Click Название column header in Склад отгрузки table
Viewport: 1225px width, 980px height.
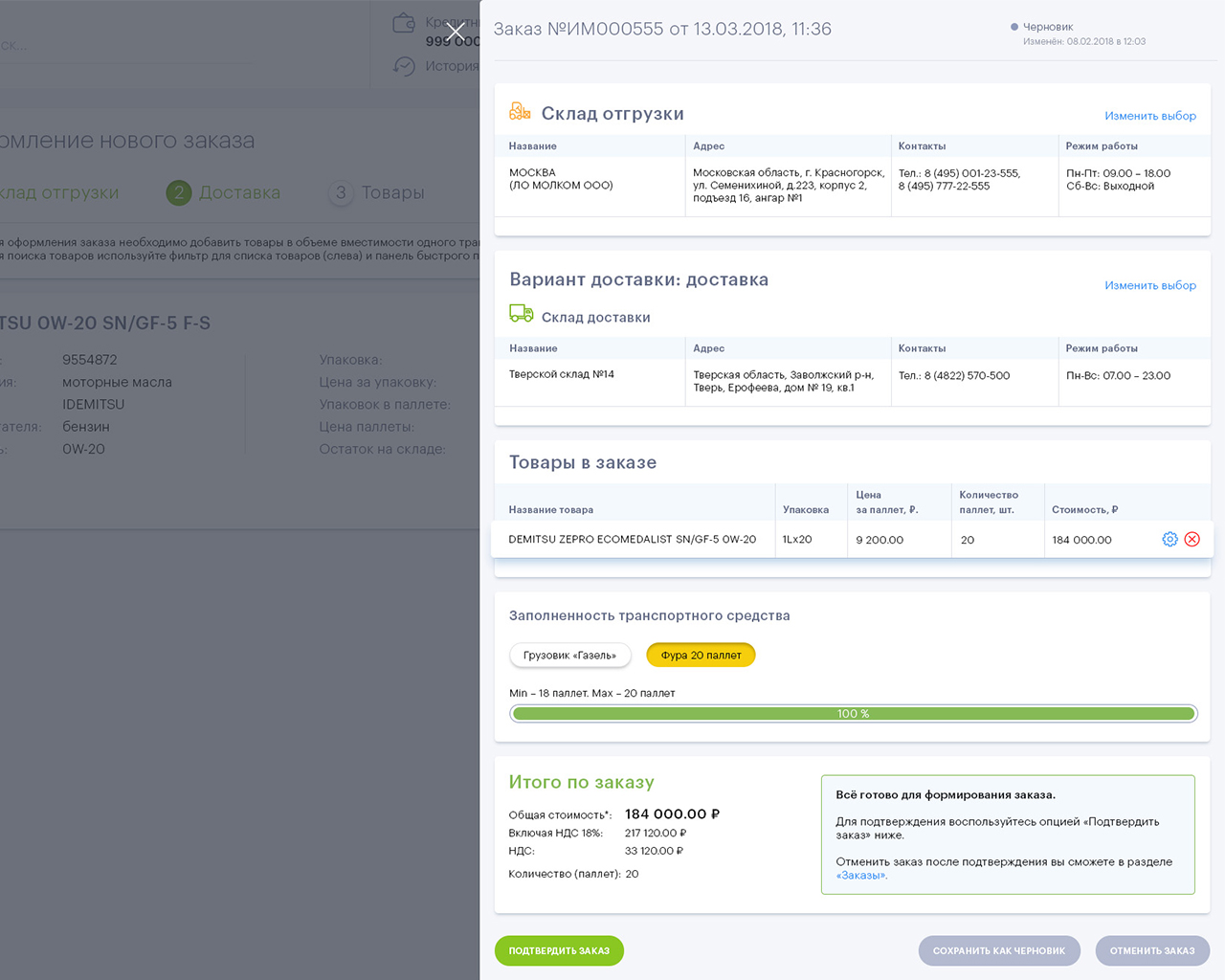[x=532, y=146]
